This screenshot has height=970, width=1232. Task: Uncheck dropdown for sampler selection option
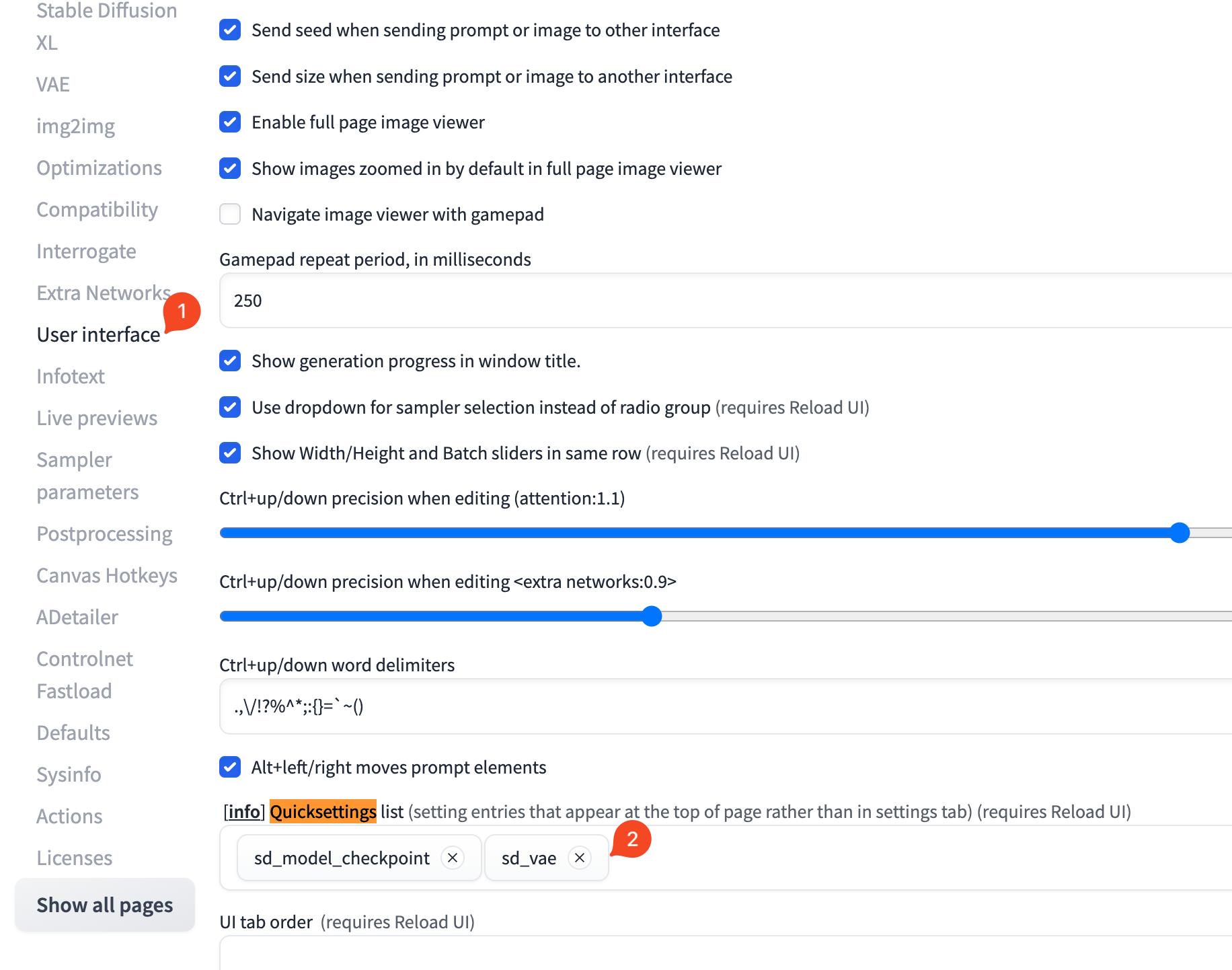coord(230,408)
